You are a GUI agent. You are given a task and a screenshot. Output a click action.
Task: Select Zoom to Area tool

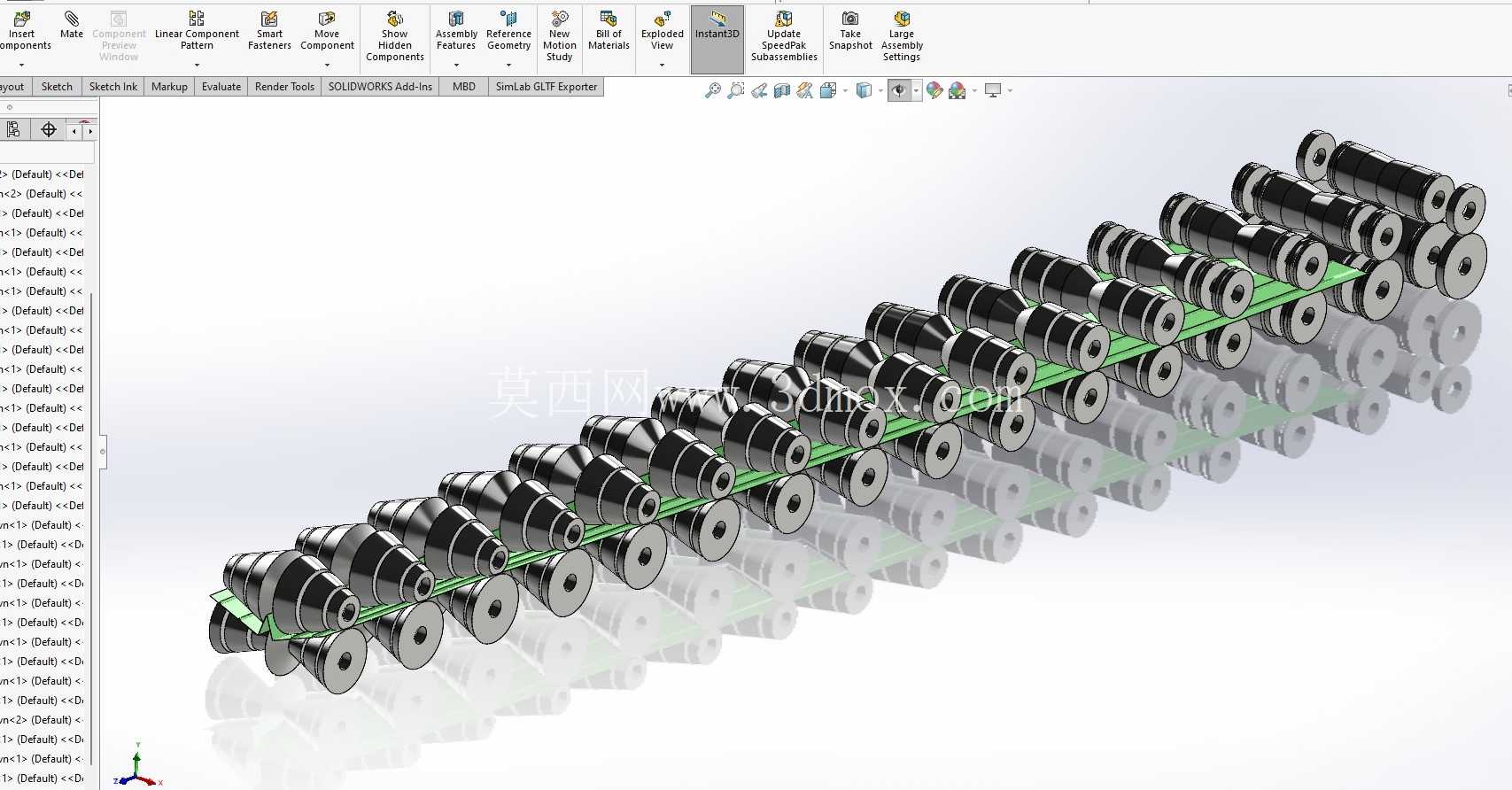click(735, 90)
